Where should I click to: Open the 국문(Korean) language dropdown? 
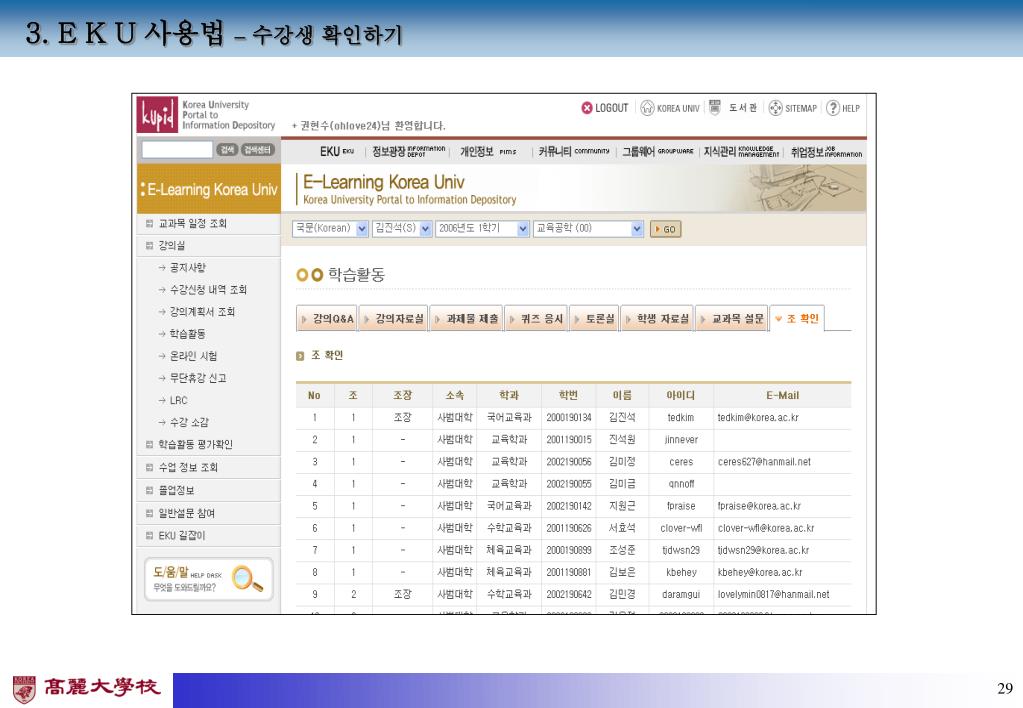330,228
